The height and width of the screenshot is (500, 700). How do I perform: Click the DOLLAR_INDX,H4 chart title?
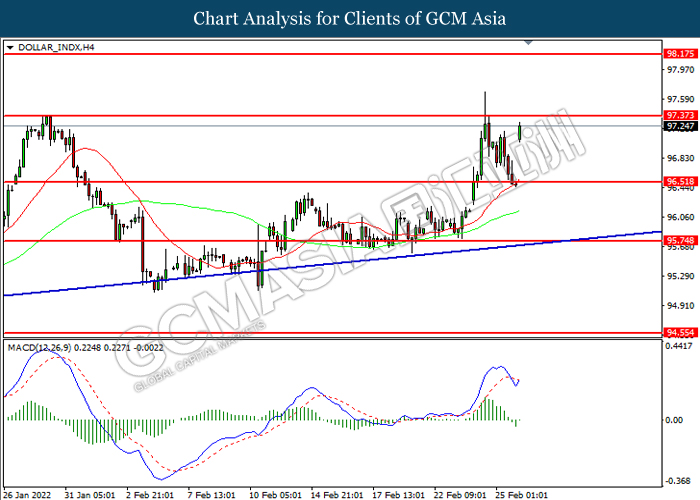tap(56, 47)
